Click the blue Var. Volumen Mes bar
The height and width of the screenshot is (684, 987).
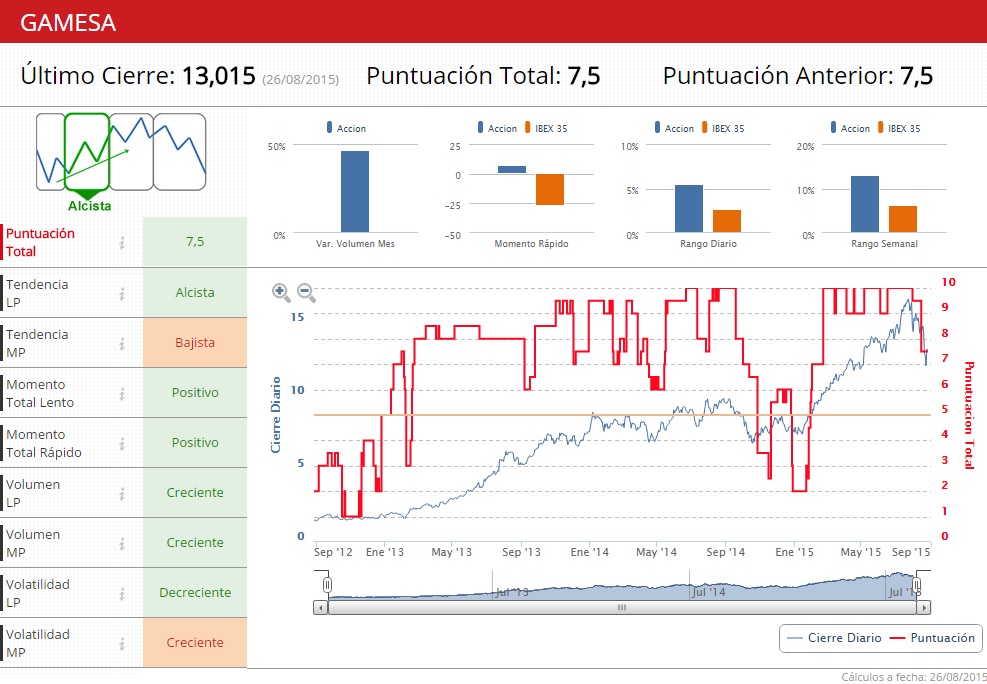coord(355,192)
